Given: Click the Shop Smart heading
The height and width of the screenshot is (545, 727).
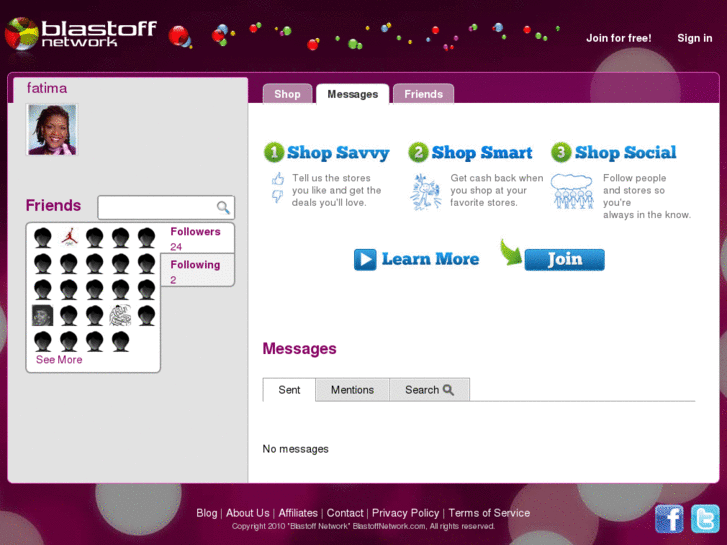Looking at the screenshot, I should [x=482, y=153].
